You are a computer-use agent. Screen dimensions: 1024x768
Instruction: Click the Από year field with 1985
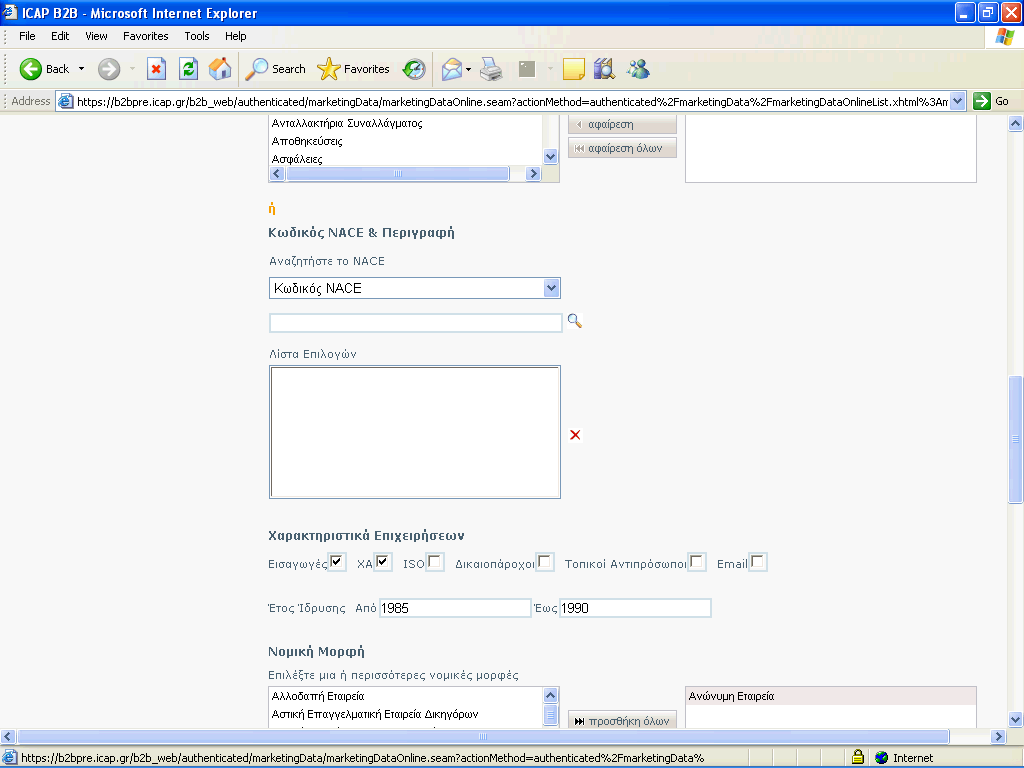coord(455,608)
